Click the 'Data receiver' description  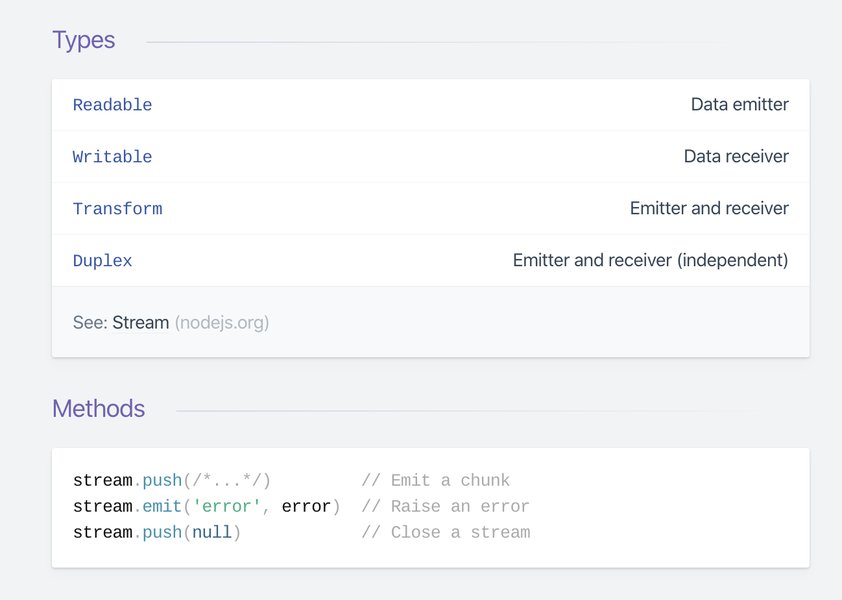736,156
